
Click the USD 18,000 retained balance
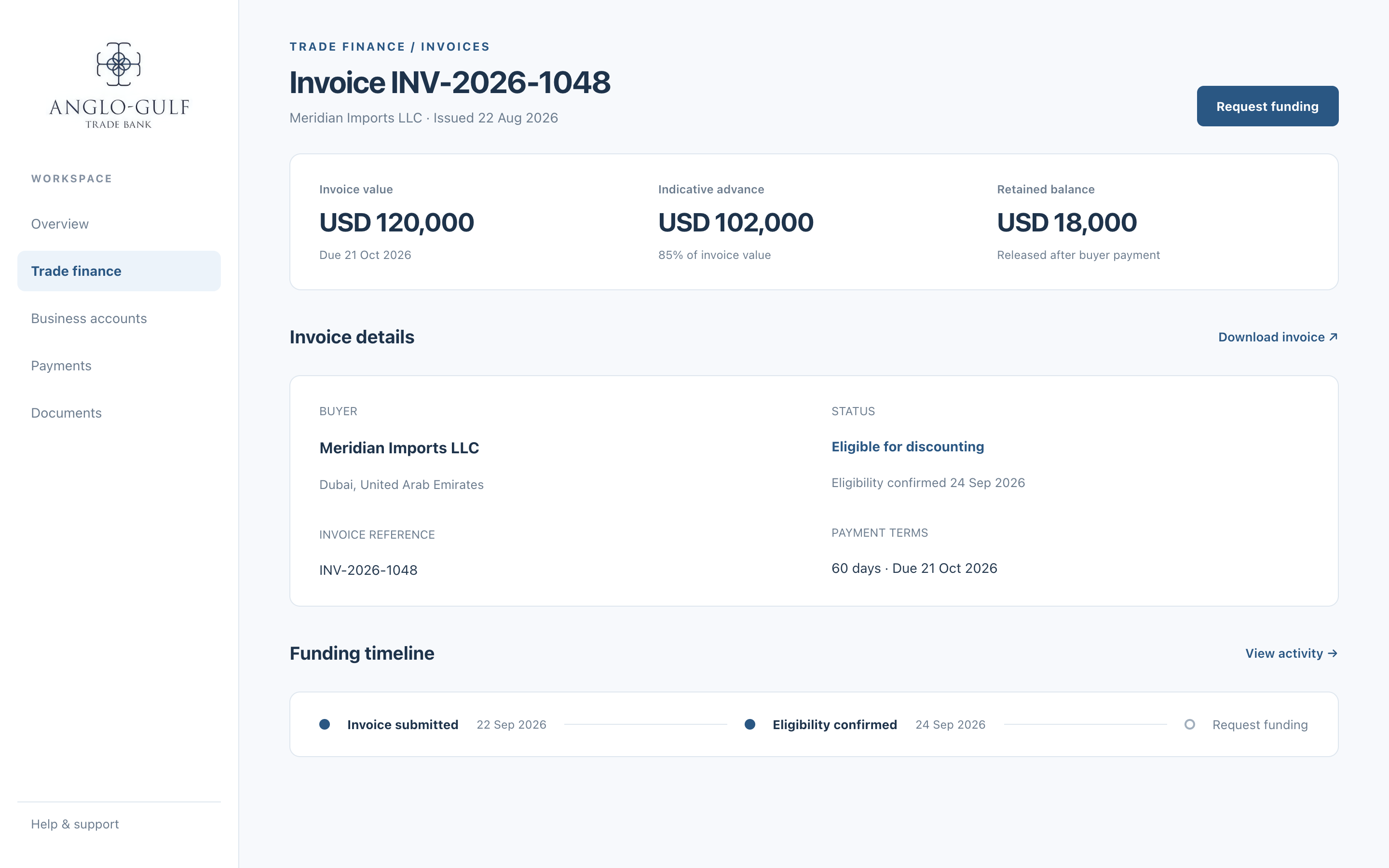tap(1066, 223)
